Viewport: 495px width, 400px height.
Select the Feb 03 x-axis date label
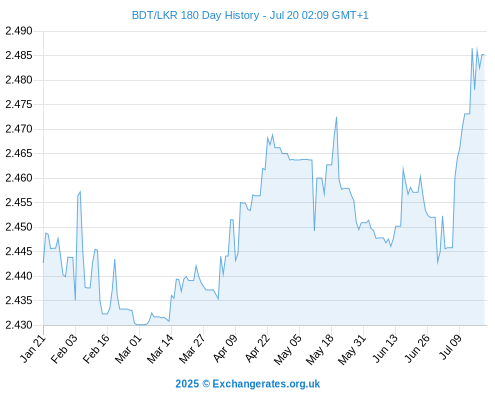[64, 348]
